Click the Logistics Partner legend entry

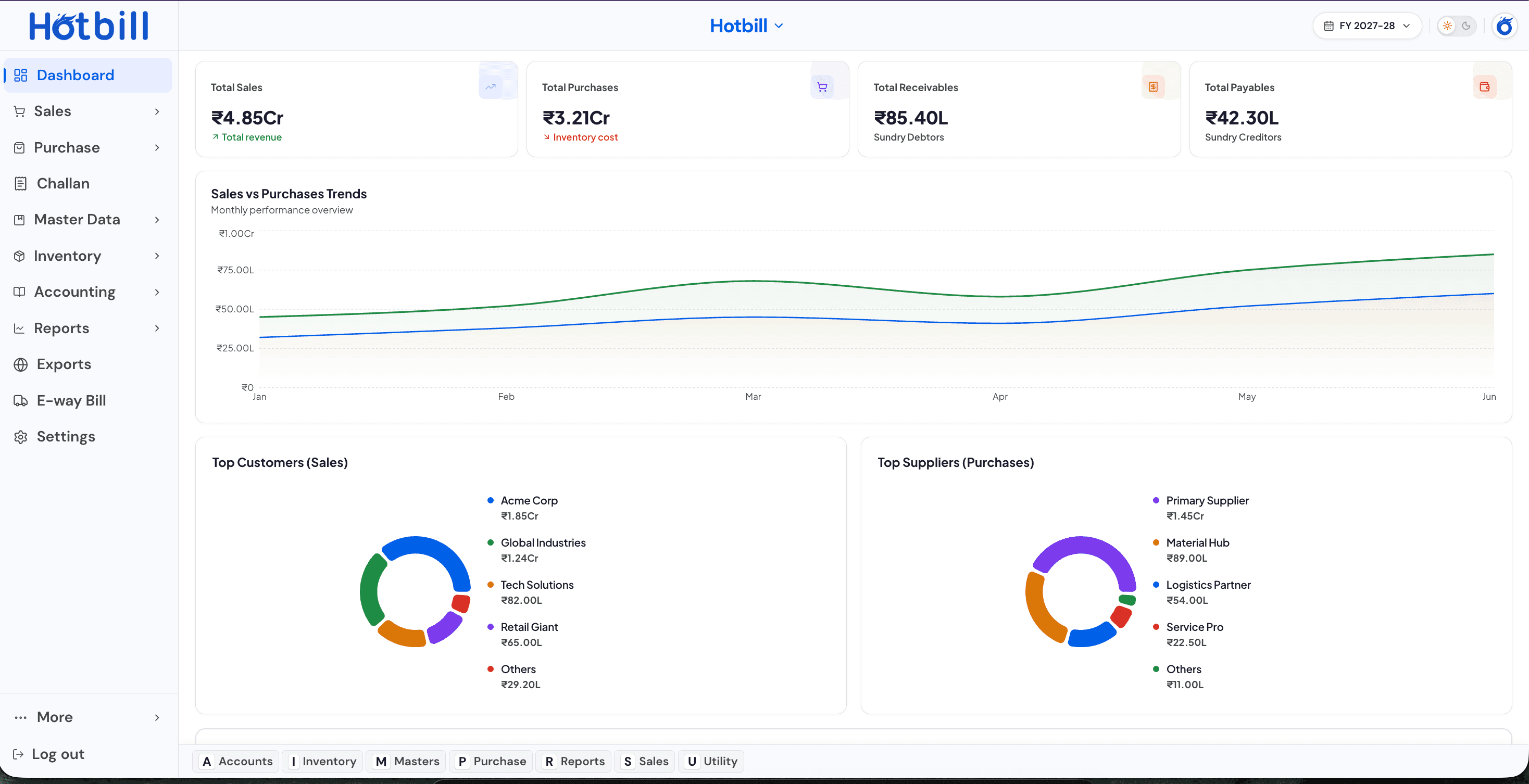tap(1202, 592)
